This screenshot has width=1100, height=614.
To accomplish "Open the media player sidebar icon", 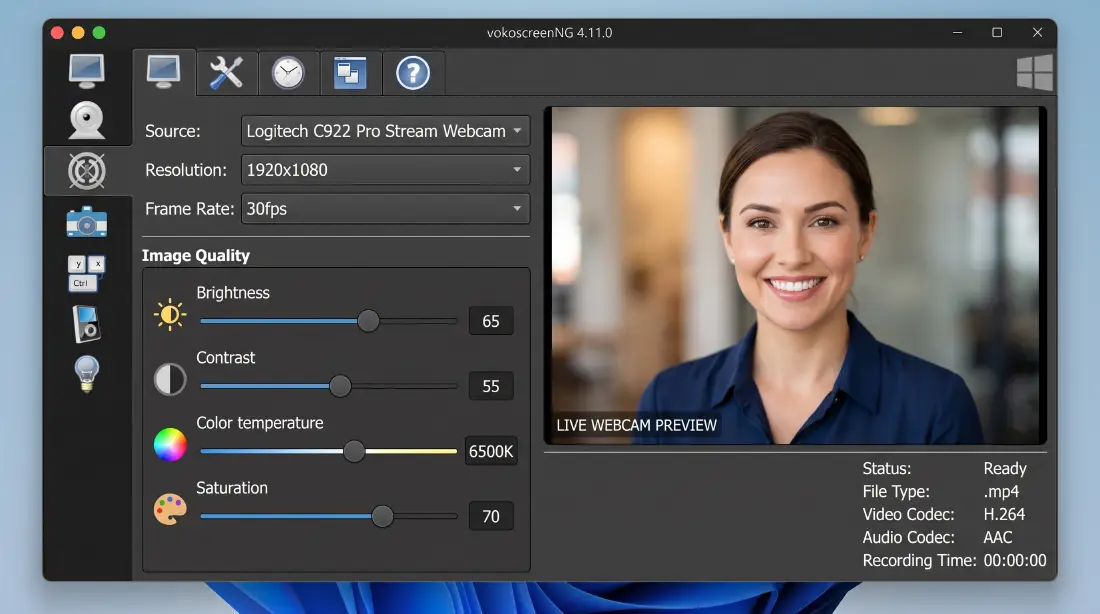I will pos(87,323).
